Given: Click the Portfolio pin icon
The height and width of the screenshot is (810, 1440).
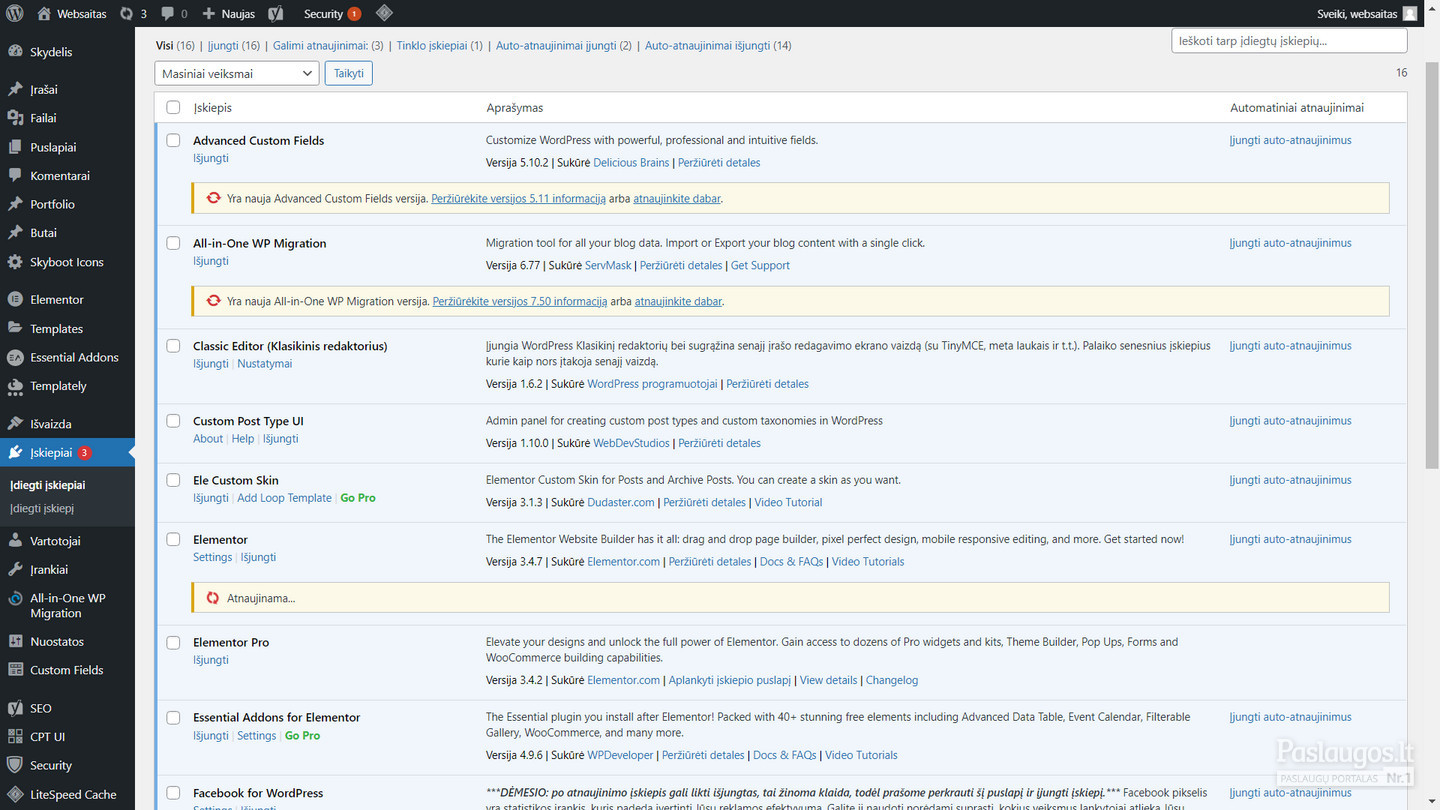Looking at the screenshot, I should click(15, 204).
